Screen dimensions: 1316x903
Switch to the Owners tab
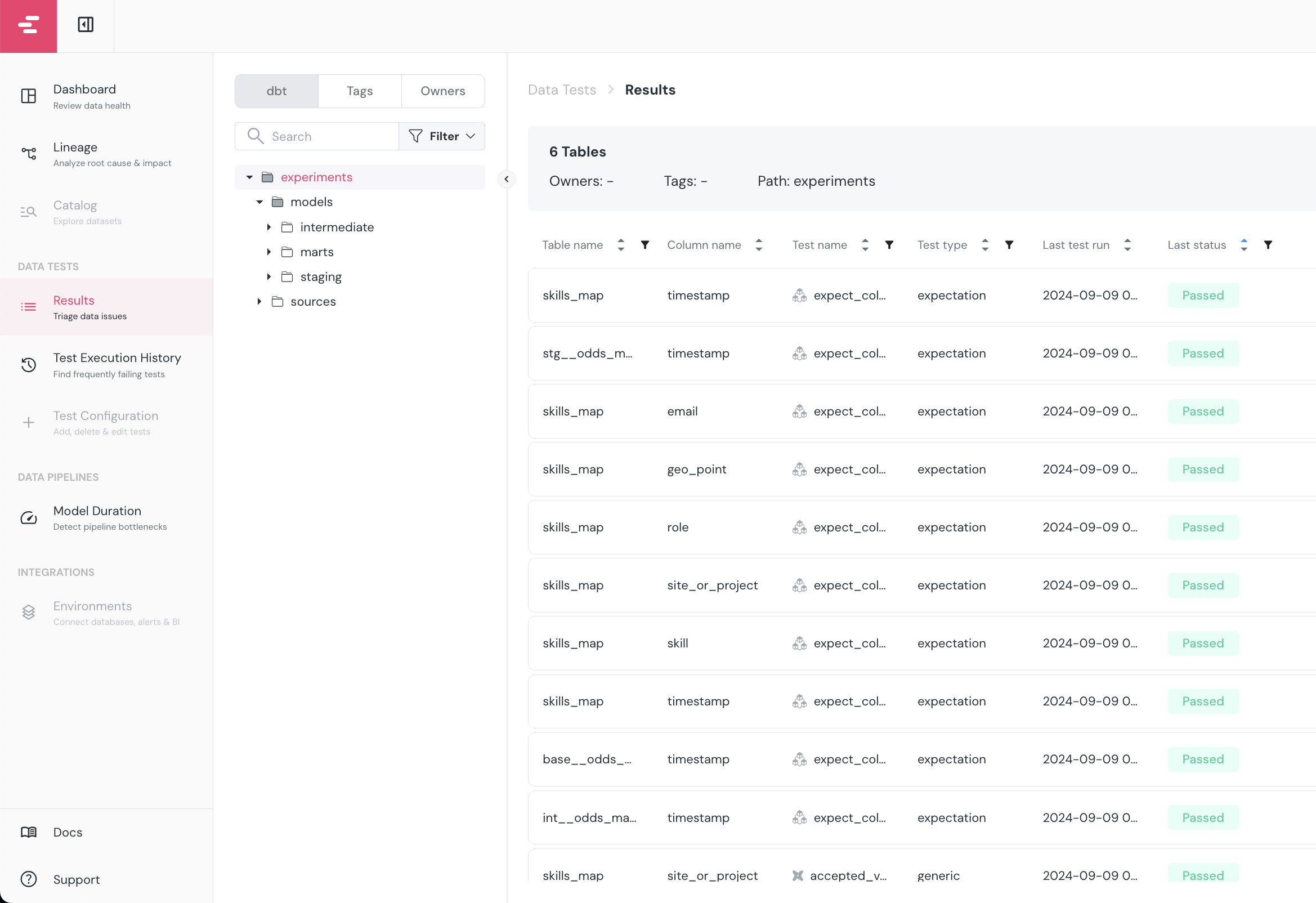click(443, 91)
